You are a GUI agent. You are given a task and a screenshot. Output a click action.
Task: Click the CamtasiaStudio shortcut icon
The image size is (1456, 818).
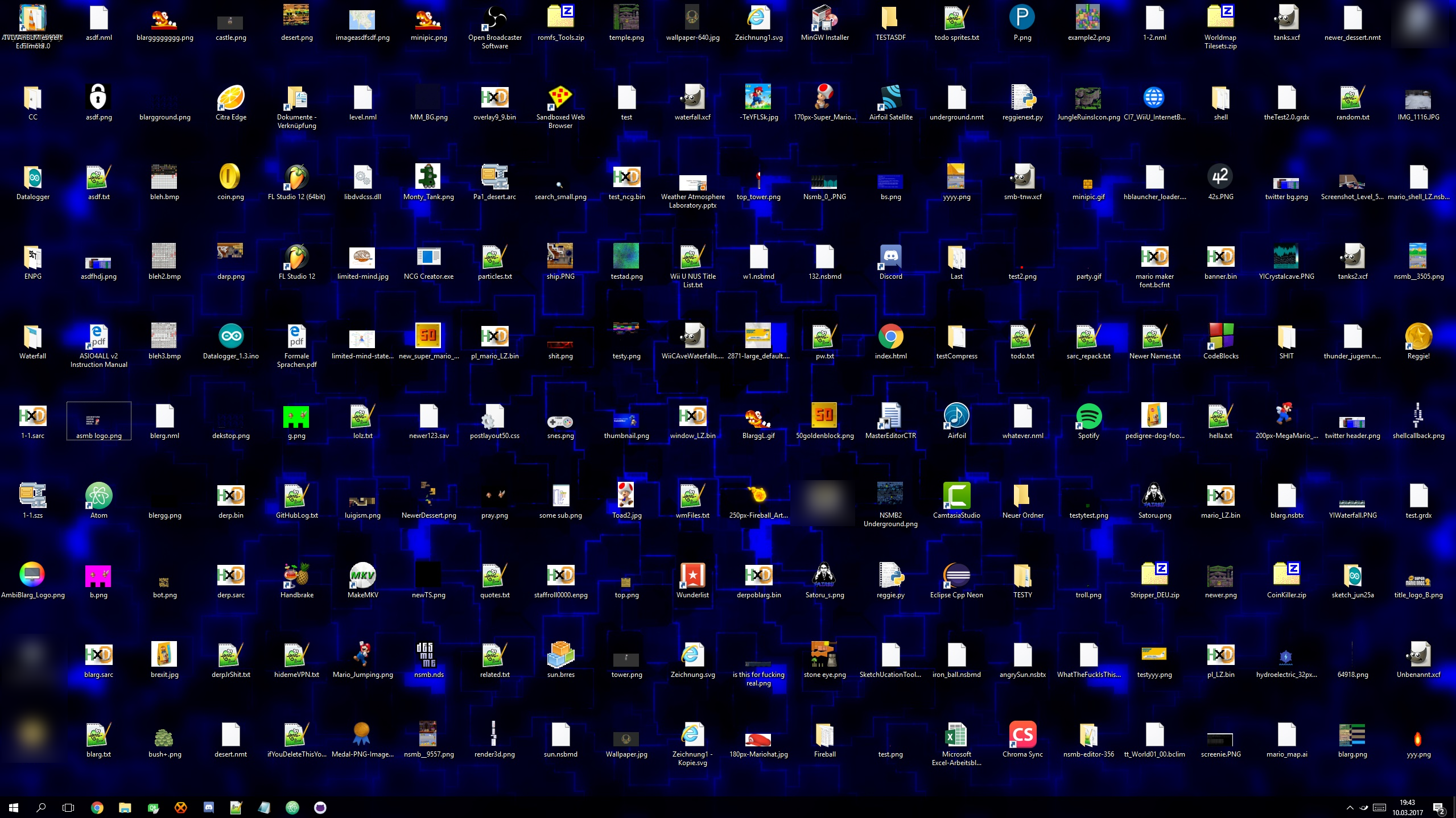(956, 496)
